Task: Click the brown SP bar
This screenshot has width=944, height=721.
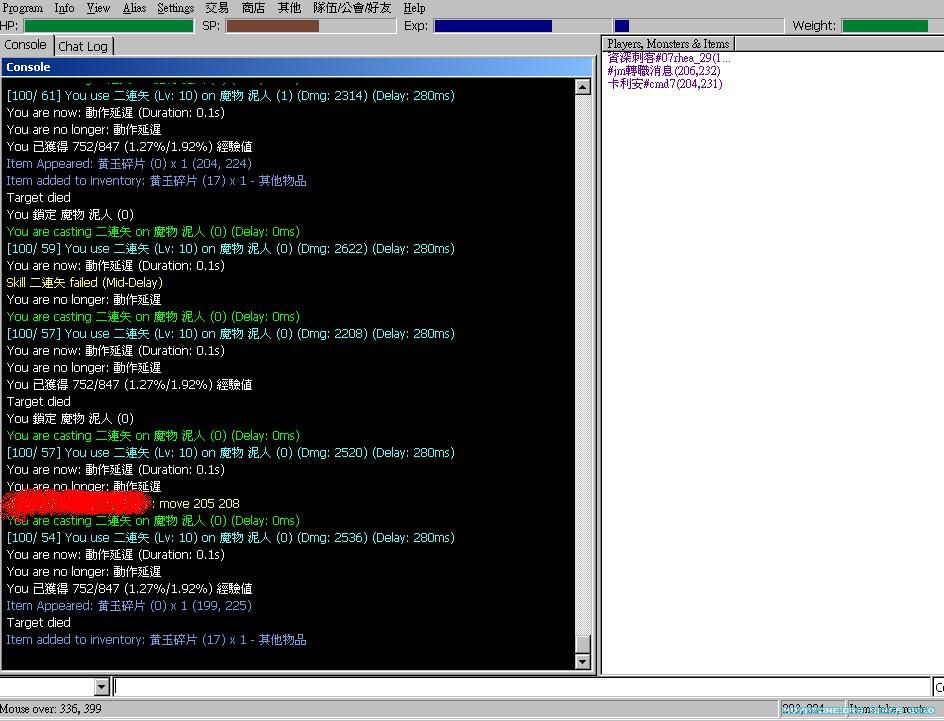Action: [x=272, y=26]
